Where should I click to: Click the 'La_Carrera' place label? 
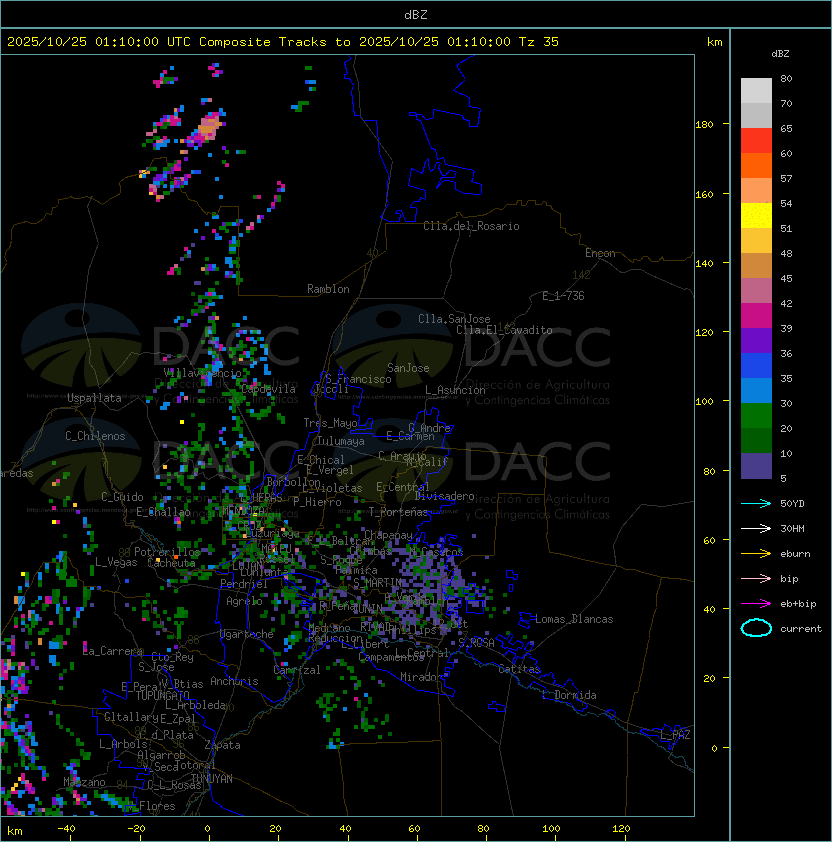point(113,651)
